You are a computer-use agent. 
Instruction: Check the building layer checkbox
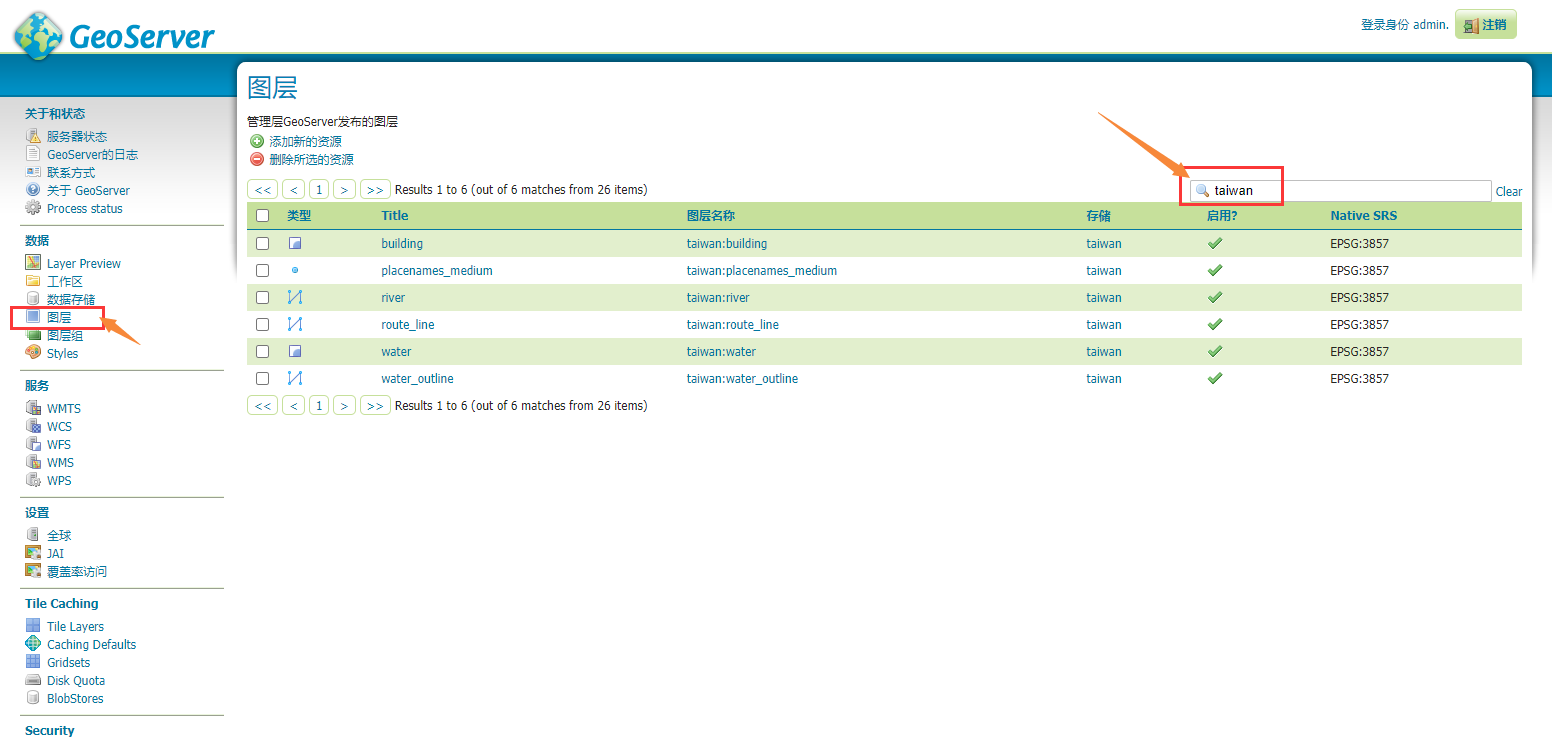pyautogui.click(x=262, y=243)
